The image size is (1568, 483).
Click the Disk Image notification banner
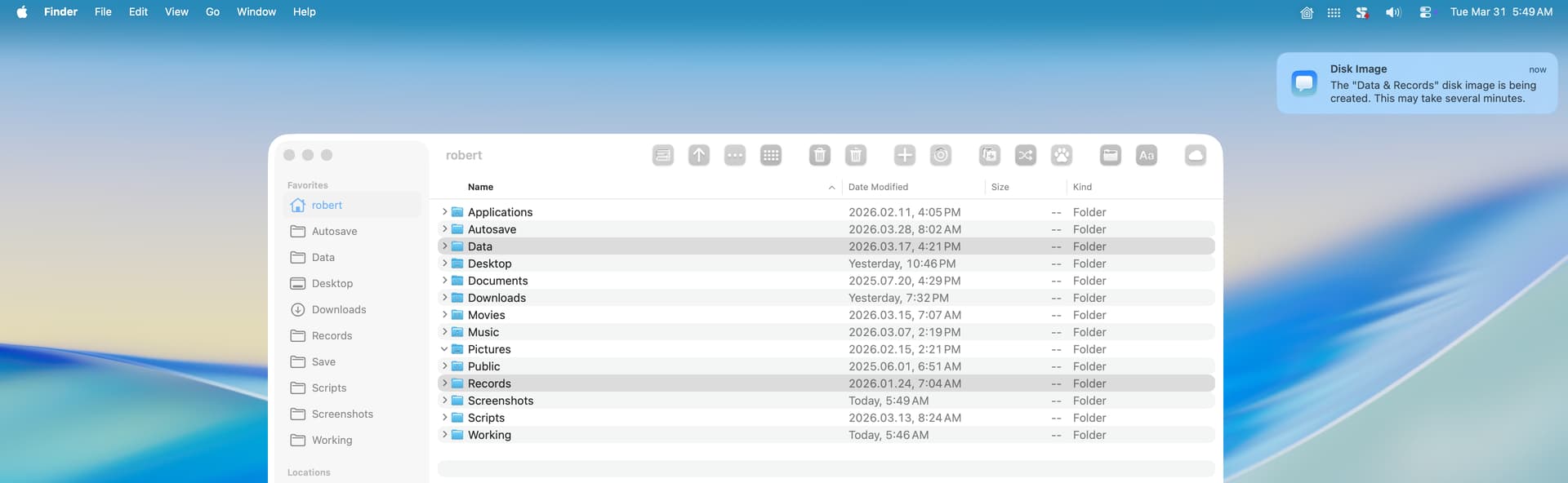pos(1417,83)
